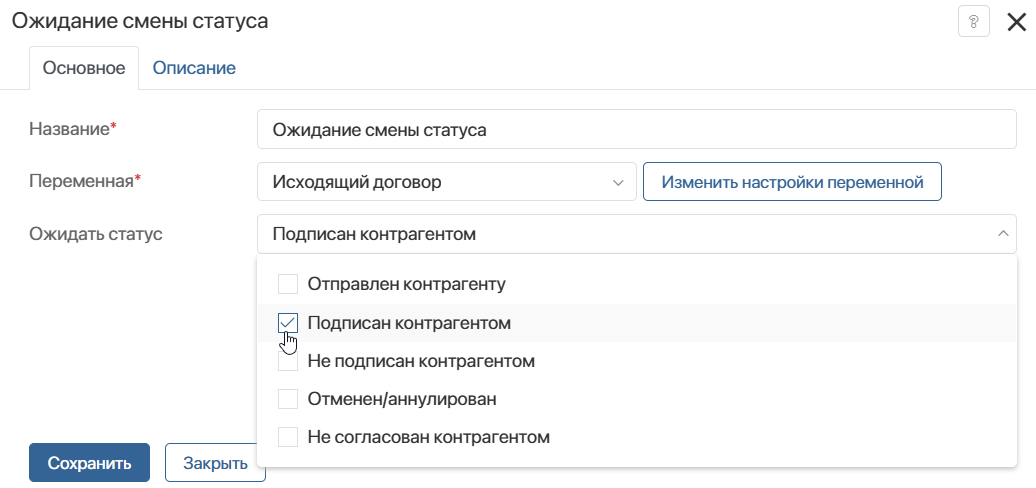Check the Отправлен контрагенту checkbox
Image resolution: width=1036 pixels, height=488 pixels.
287,285
